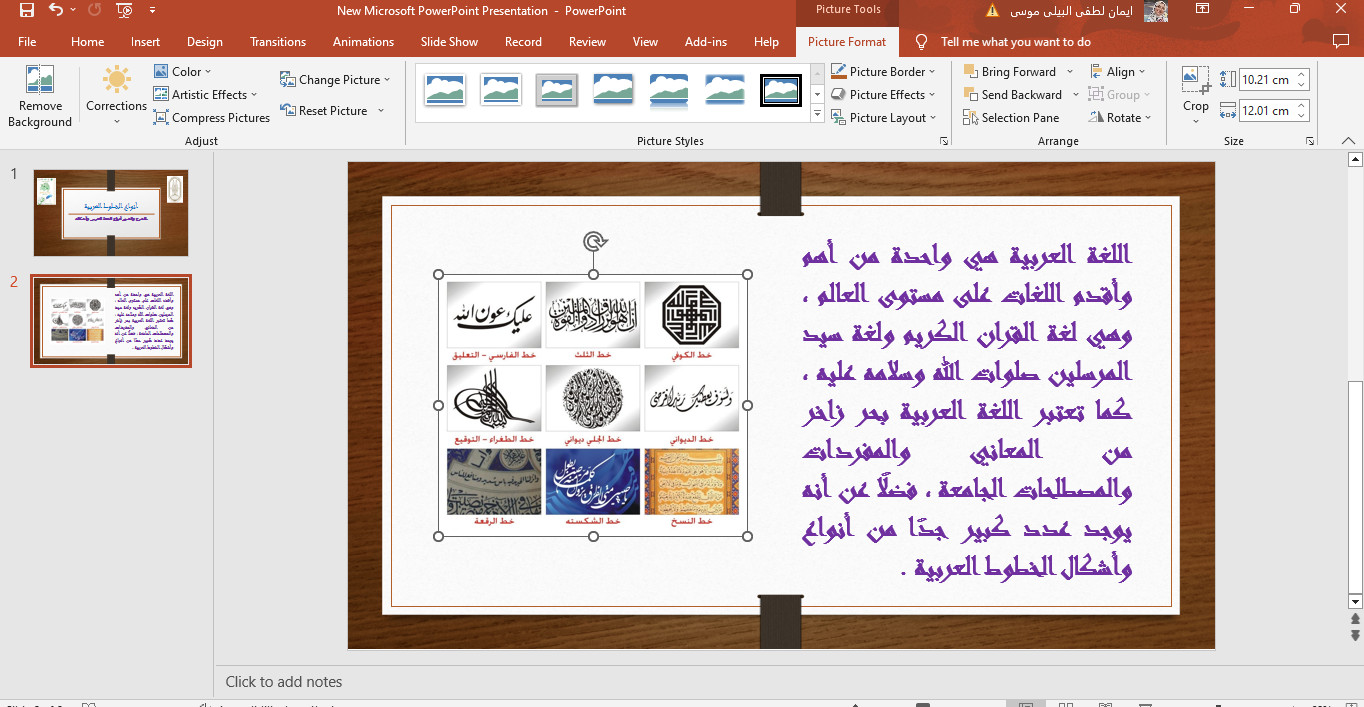Decrease picture width with the down stepper
Screen dimensions: 1364x707
[1302, 116]
